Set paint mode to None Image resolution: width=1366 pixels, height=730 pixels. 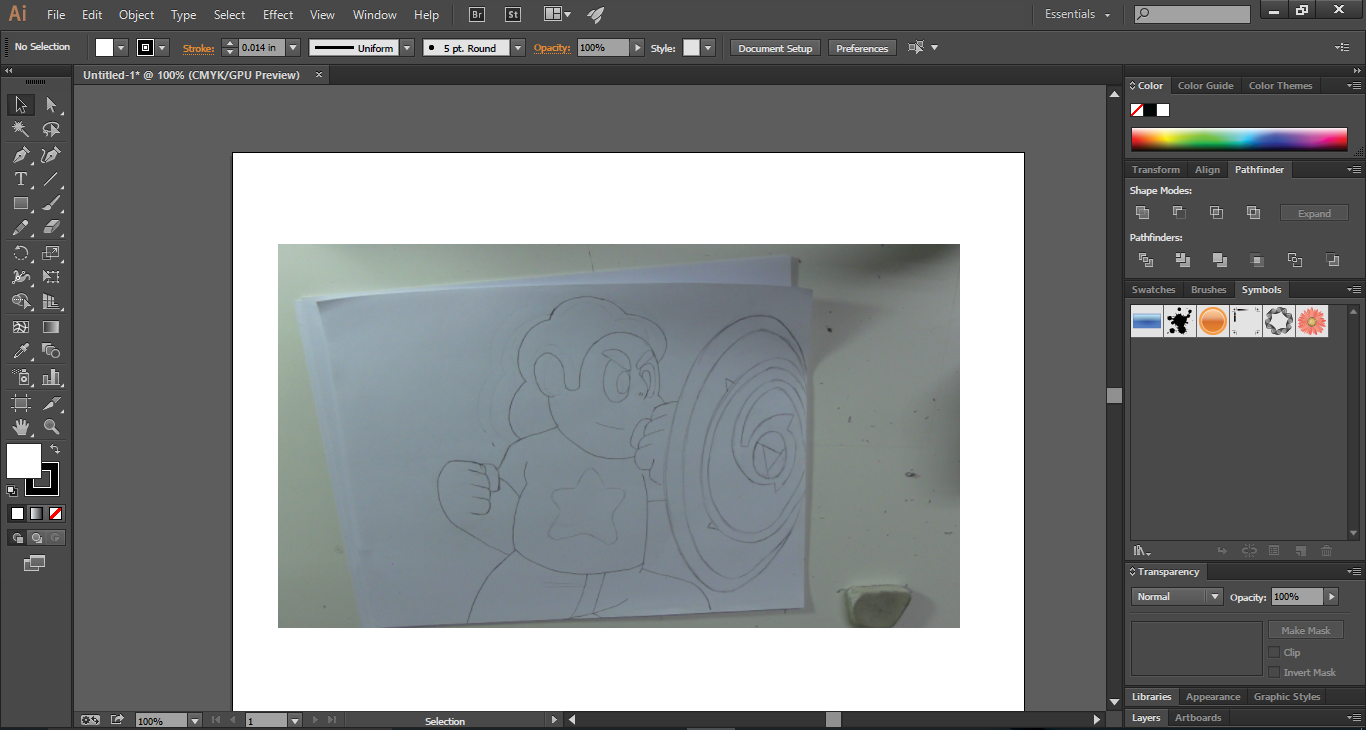(56, 513)
